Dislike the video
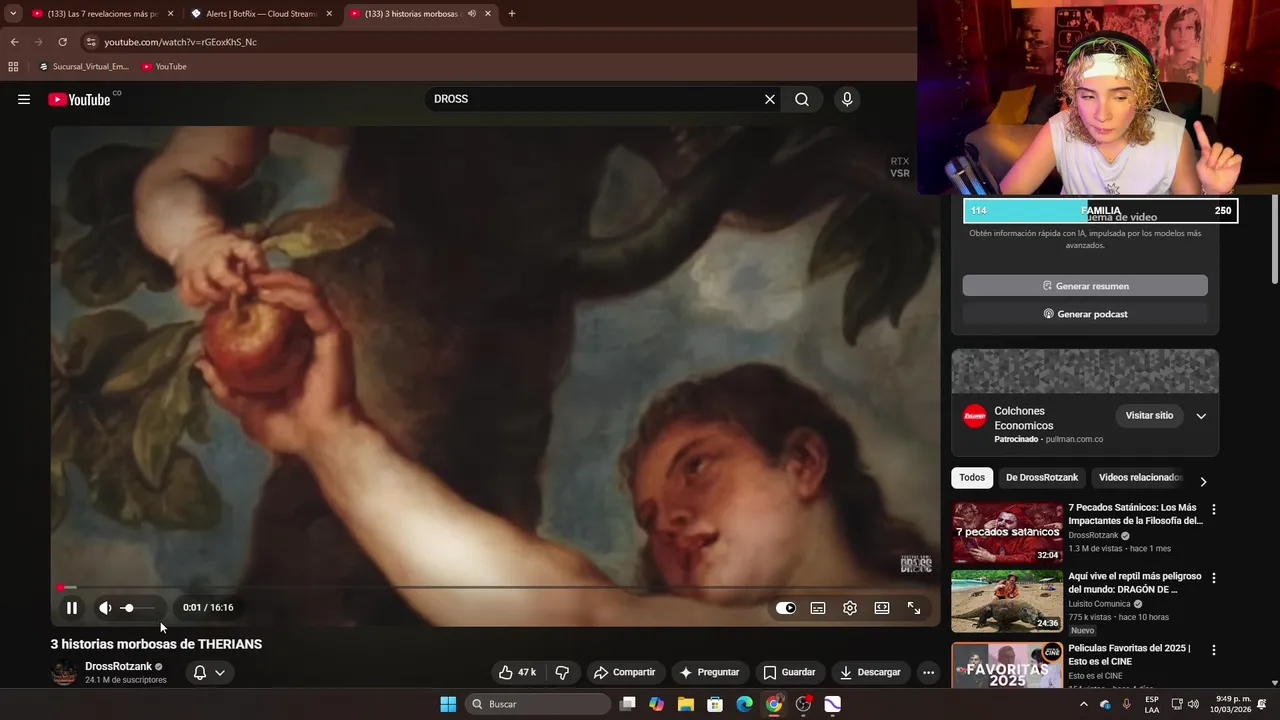 [562, 672]
